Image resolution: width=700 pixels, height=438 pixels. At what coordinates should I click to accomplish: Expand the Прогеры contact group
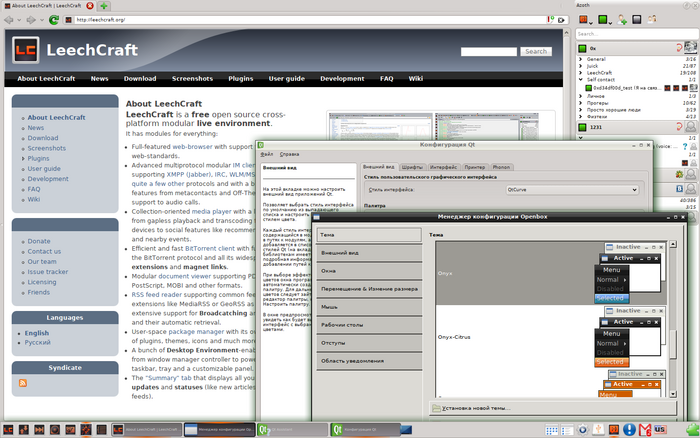[580, 103]
